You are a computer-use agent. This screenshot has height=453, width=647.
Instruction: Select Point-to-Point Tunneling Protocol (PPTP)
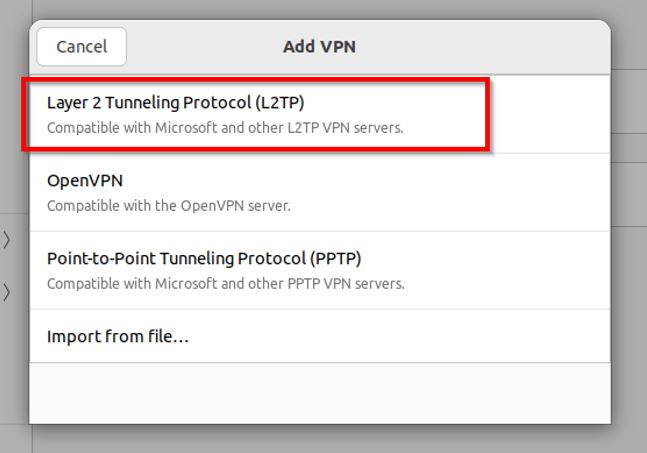pos(204,258)
